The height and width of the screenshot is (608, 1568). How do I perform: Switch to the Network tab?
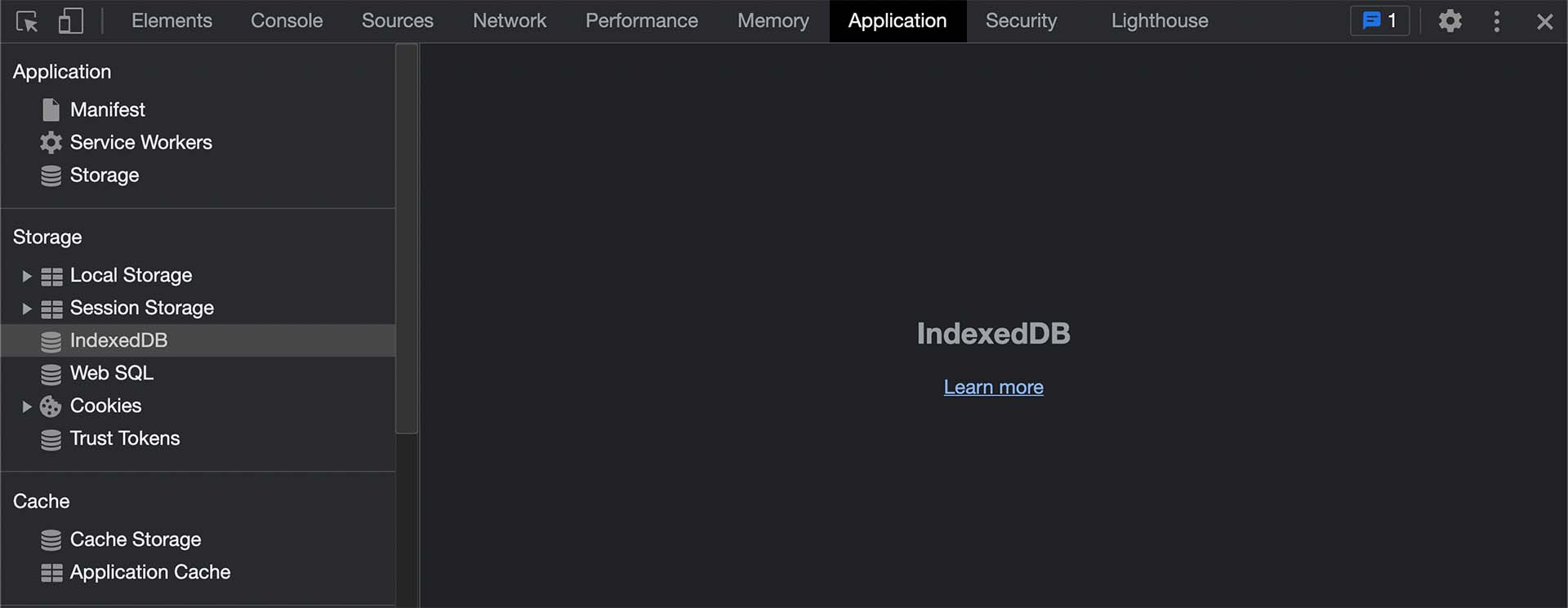tap(510, 21)
